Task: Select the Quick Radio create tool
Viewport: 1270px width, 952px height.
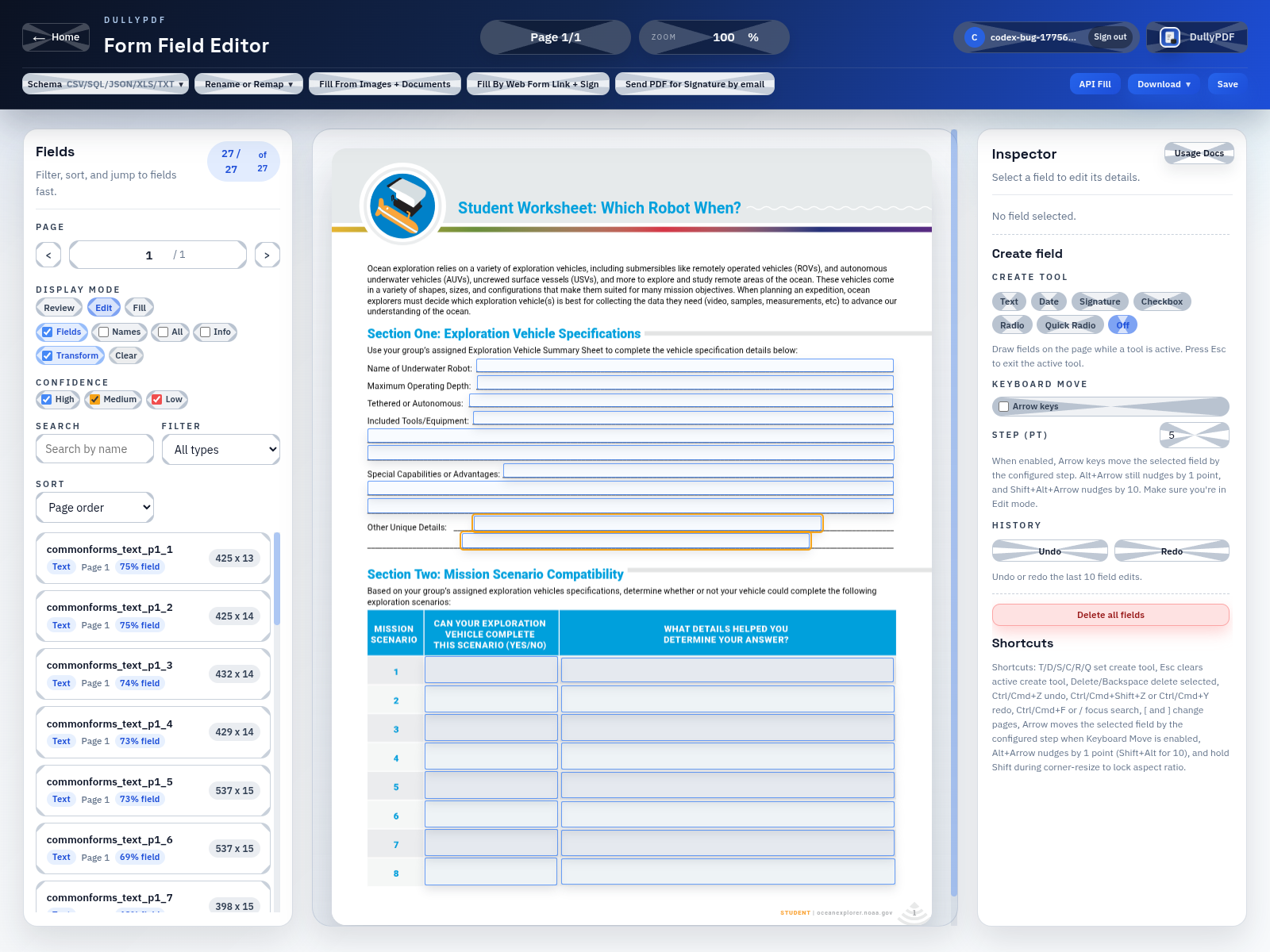Action: [1070, 324]
